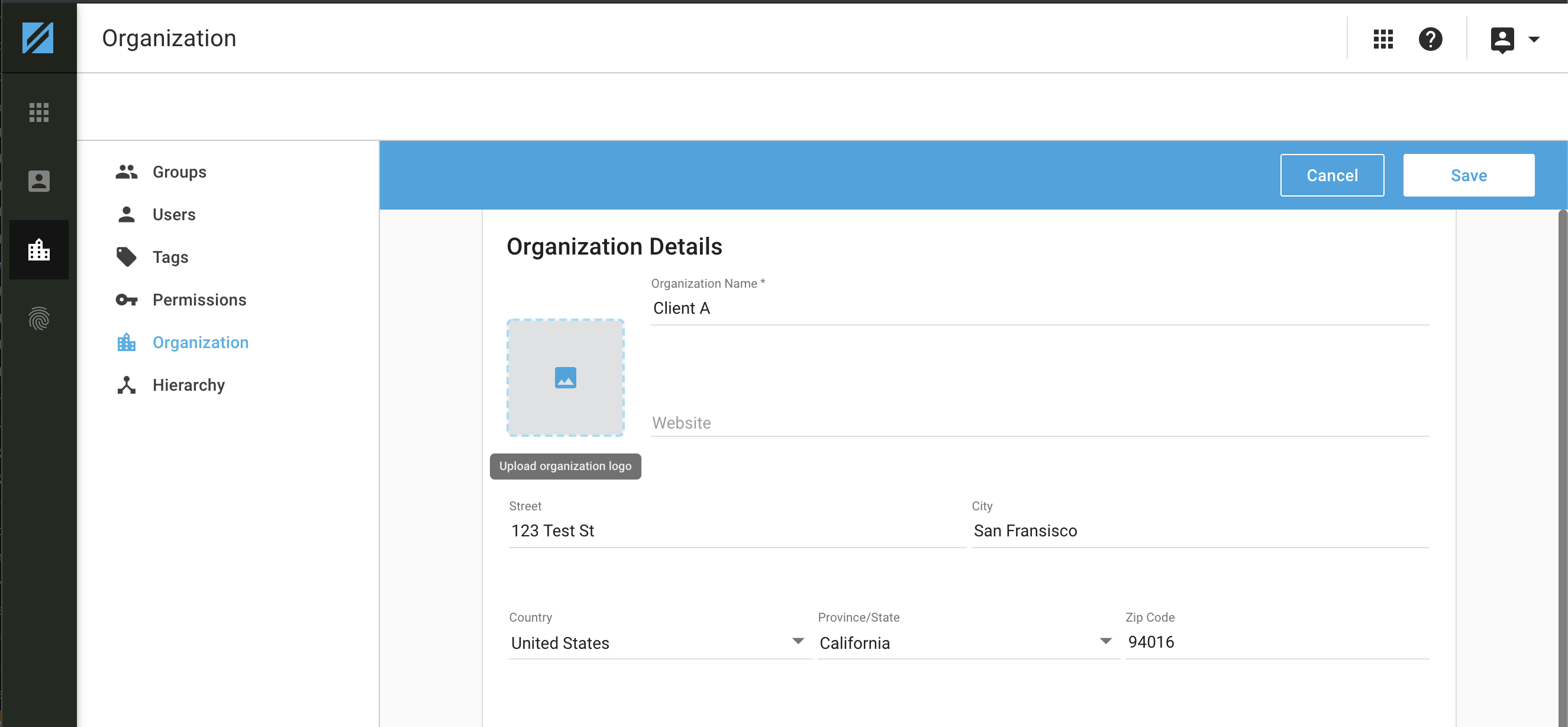Click the Groups people icon
The image size is (1568, 727).
[x=127, y=172]
